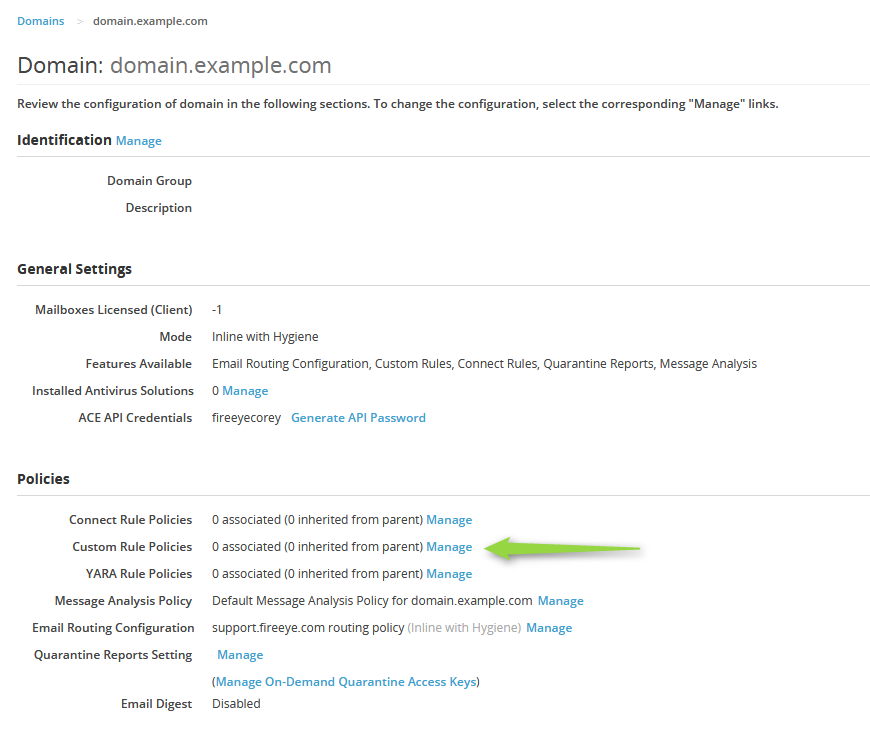Select the fireeyecorey API credentials value
870x742 pixels.
(x=246, y=417)
